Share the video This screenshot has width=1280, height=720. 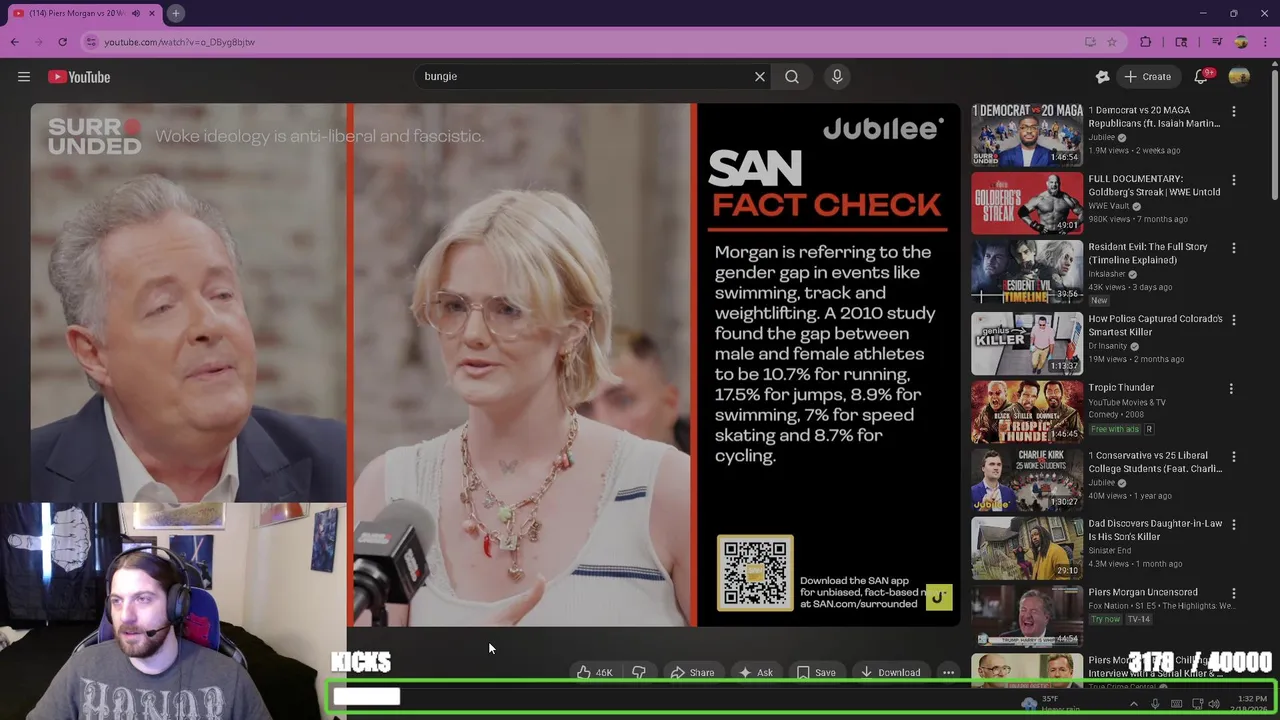(692, 673)
